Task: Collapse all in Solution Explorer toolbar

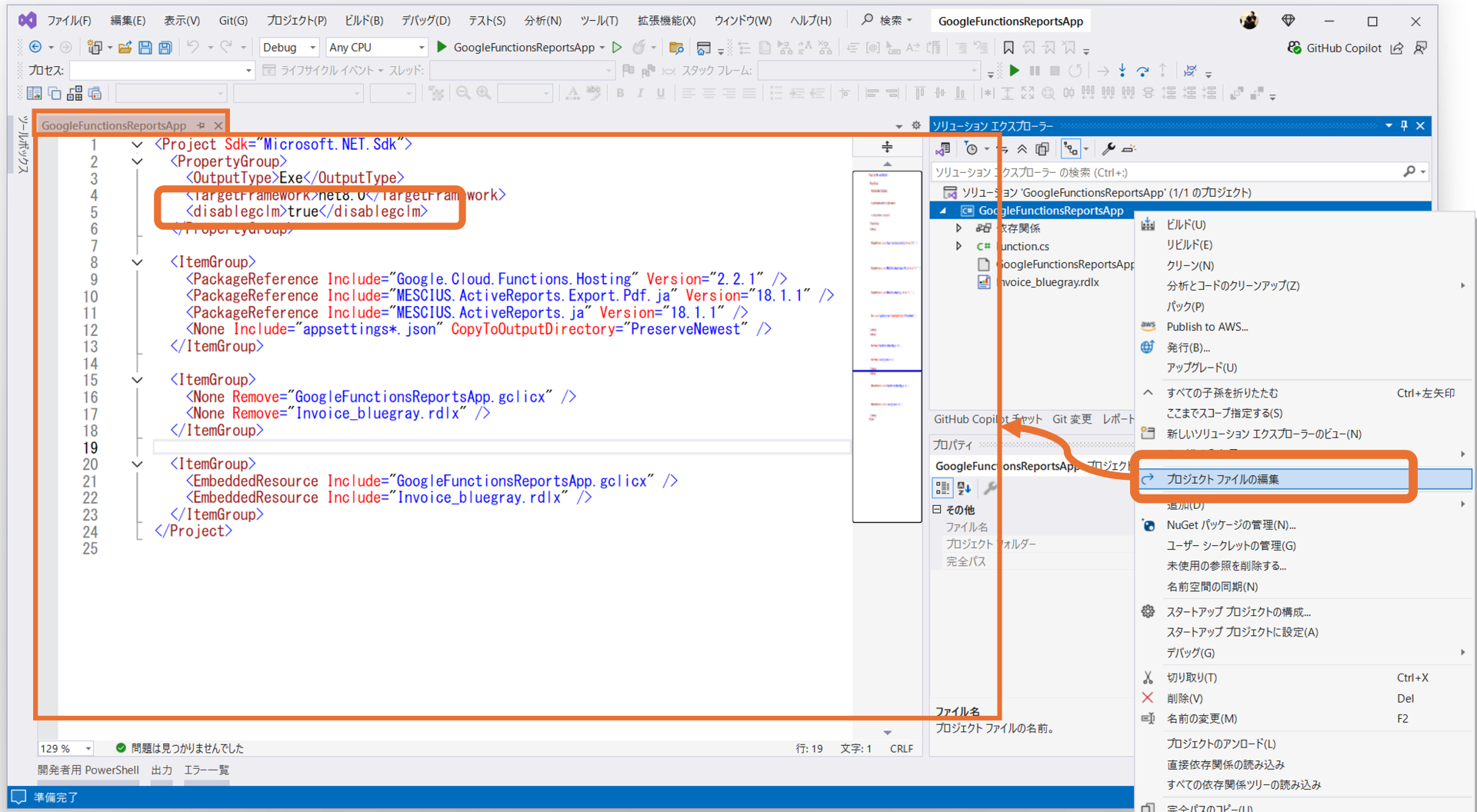Action: 1022,149
